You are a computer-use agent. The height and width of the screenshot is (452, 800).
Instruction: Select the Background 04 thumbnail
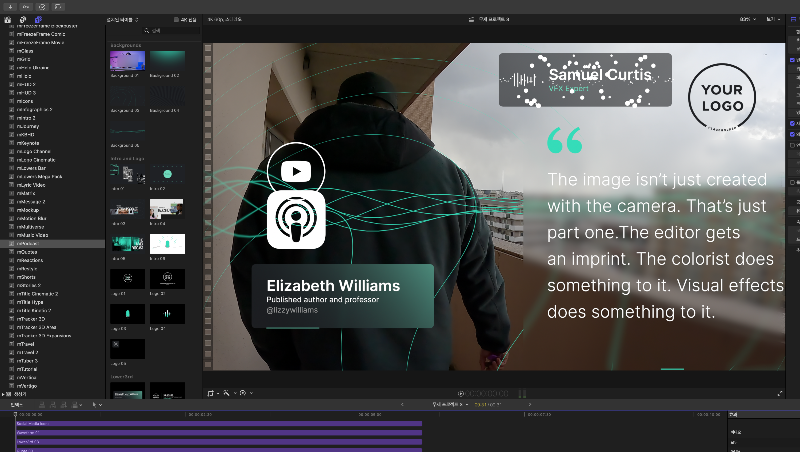coord(167,95)
